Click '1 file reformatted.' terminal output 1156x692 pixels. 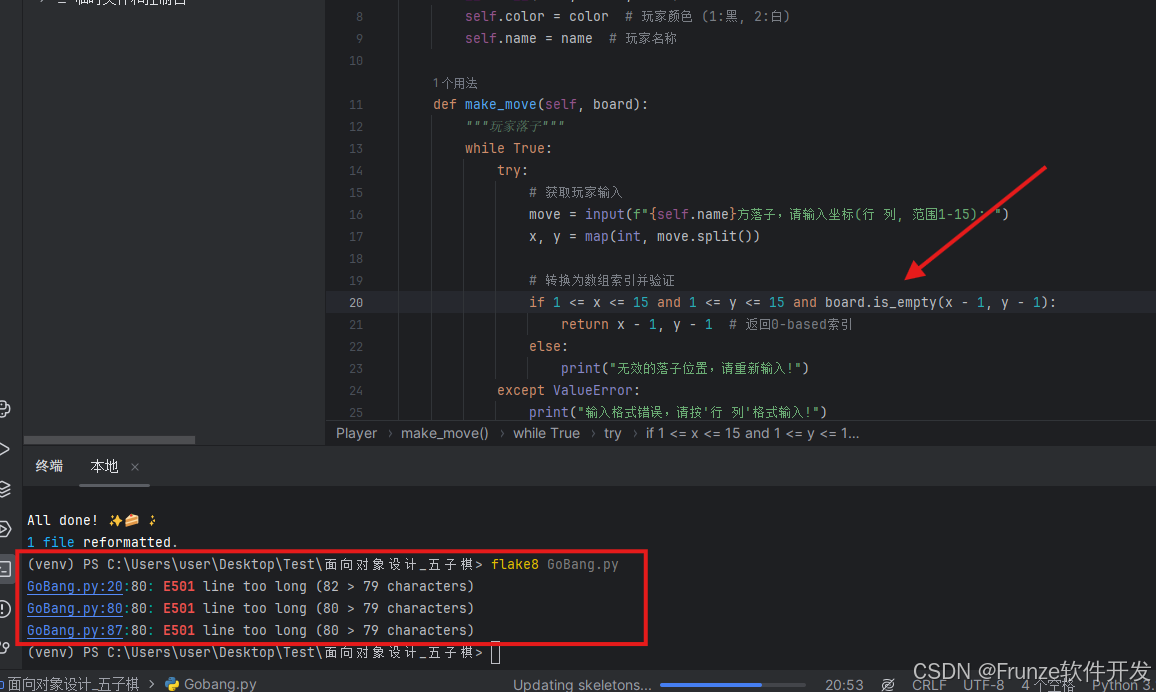pos(102,542)
